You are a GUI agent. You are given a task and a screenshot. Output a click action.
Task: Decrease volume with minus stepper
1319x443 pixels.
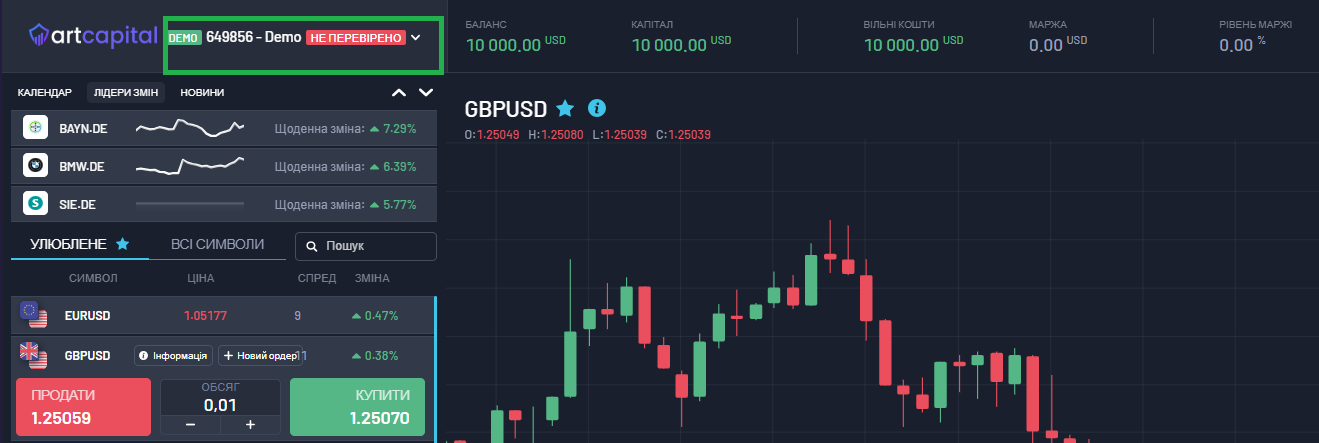click(x=190, y=425)
